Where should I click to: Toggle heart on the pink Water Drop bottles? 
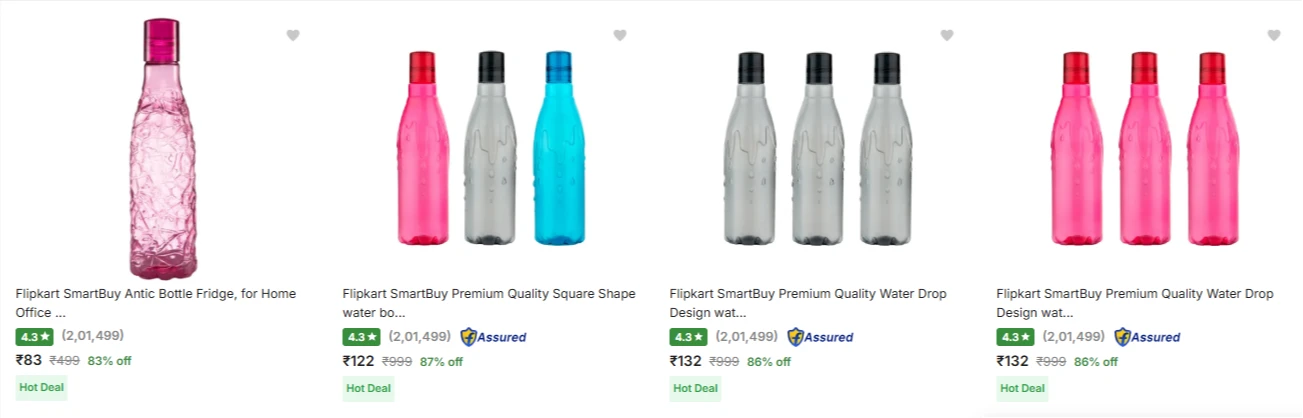pos(1274,36)
